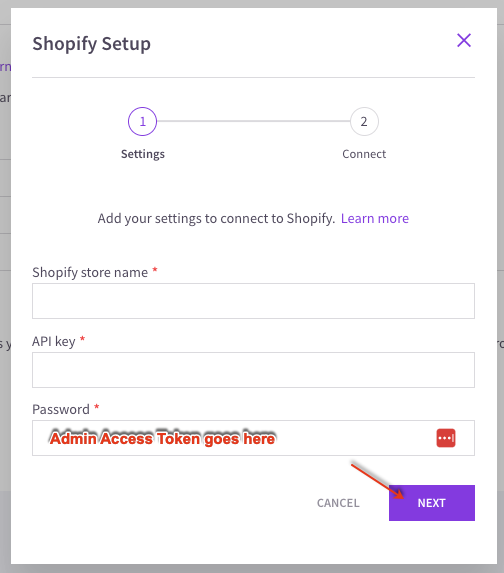Viewport: 504px width, 573px height.
Task: Focus the API key input field
Action: click(x=253, y=370)
